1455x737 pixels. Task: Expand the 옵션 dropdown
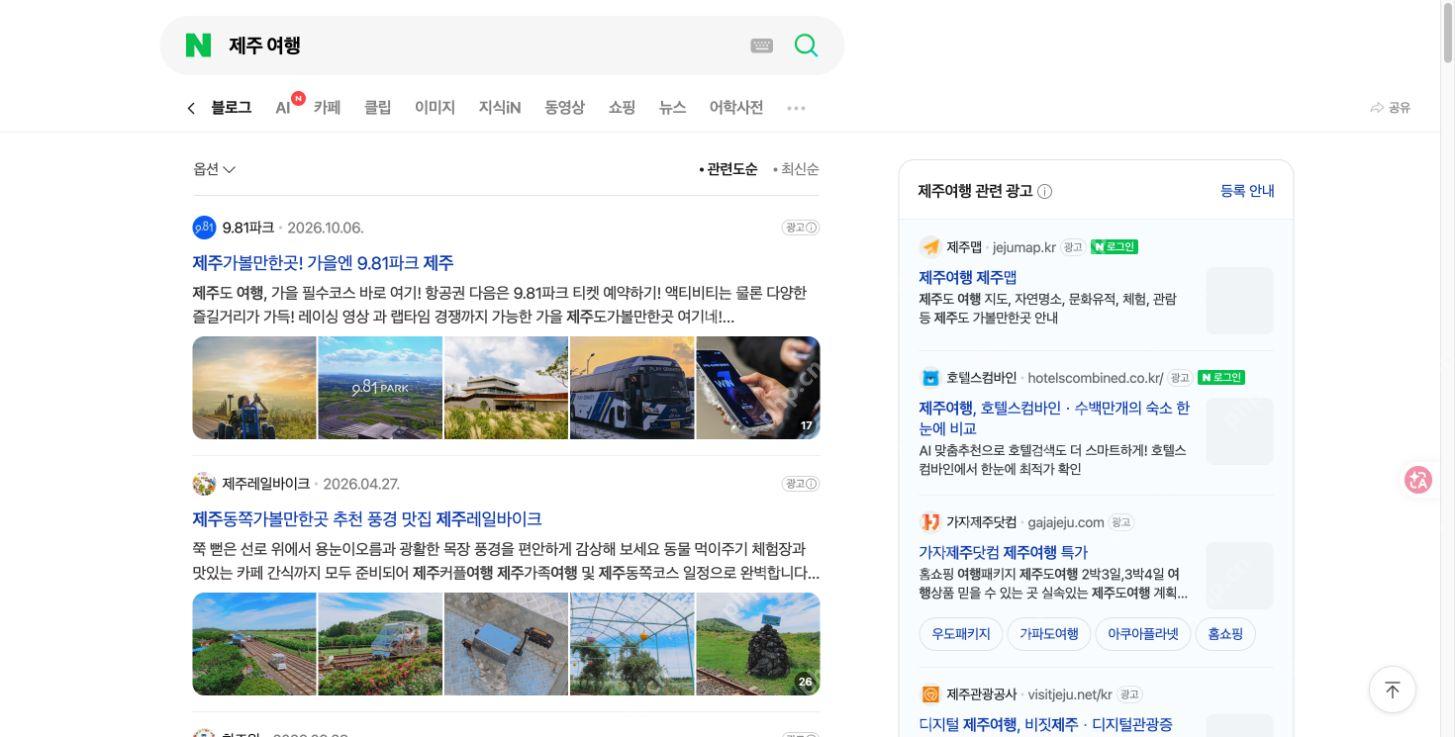(x=214, y=169)
